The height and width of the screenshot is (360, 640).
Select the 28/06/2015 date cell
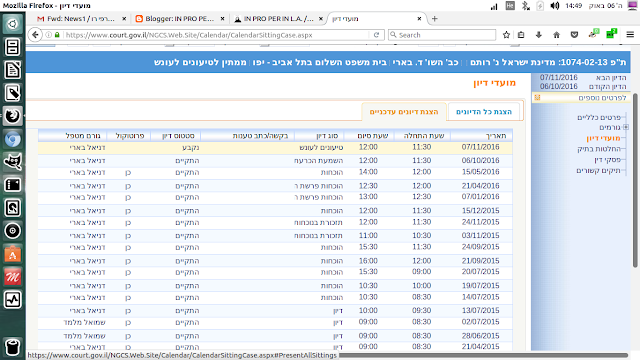click(480, 336)
